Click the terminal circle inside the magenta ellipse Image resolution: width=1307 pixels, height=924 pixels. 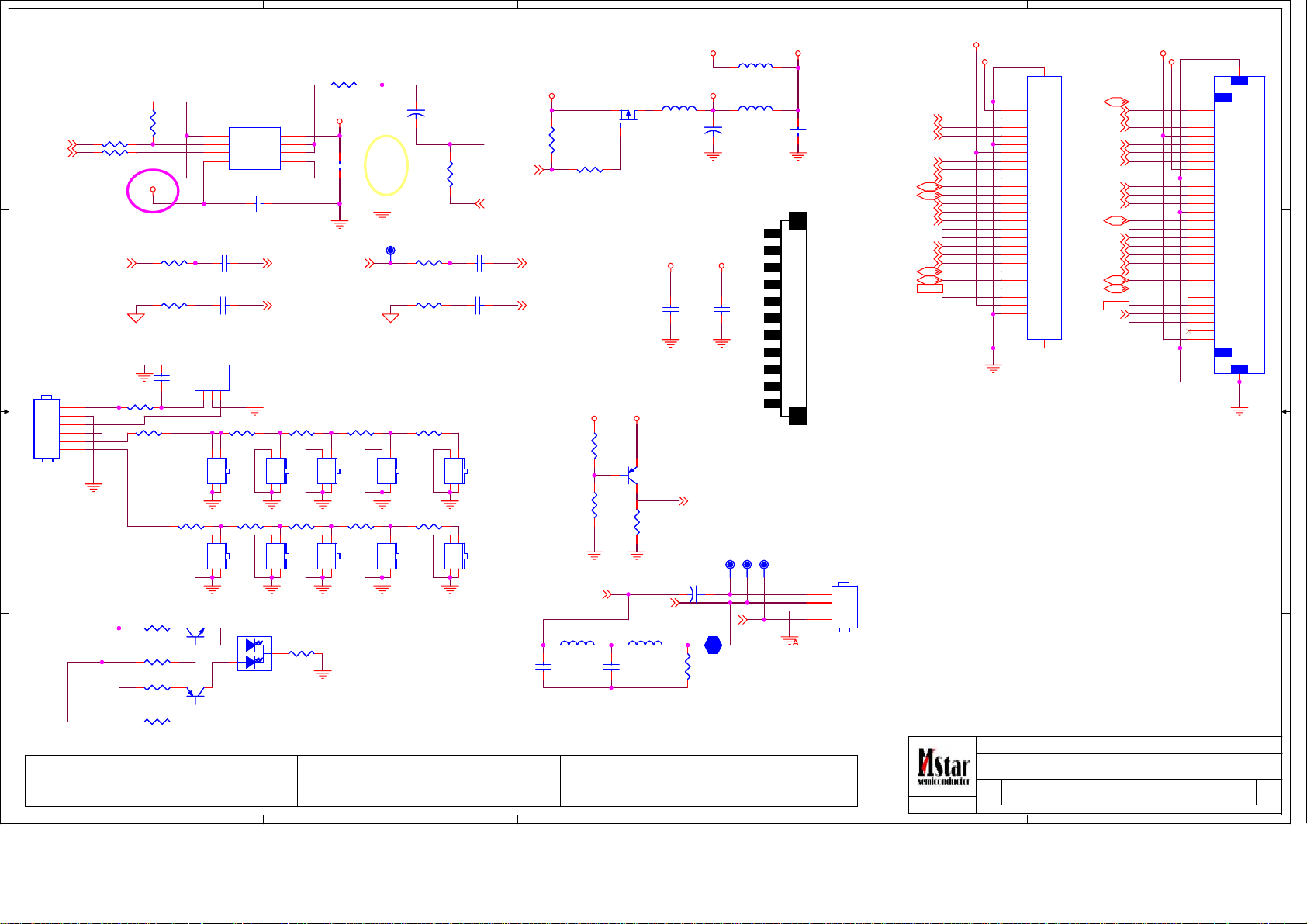coord(153,189)
